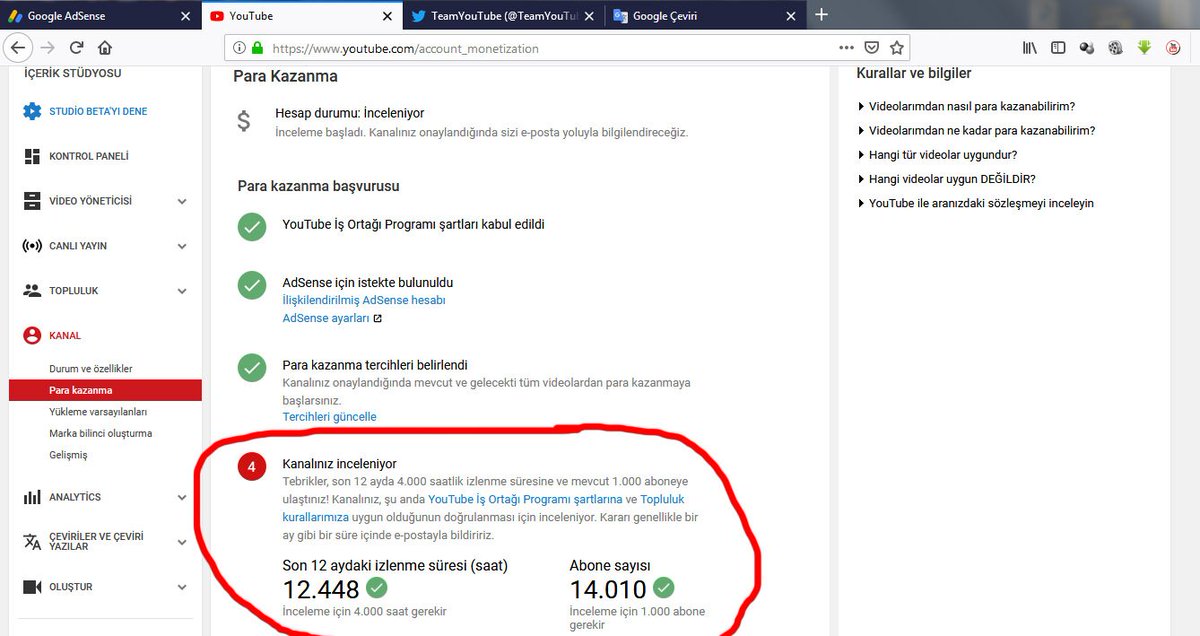Open Yükleme varsayılanları in sidebar
The width and height of the screenshot is (1200, 636).
[98, 412]
